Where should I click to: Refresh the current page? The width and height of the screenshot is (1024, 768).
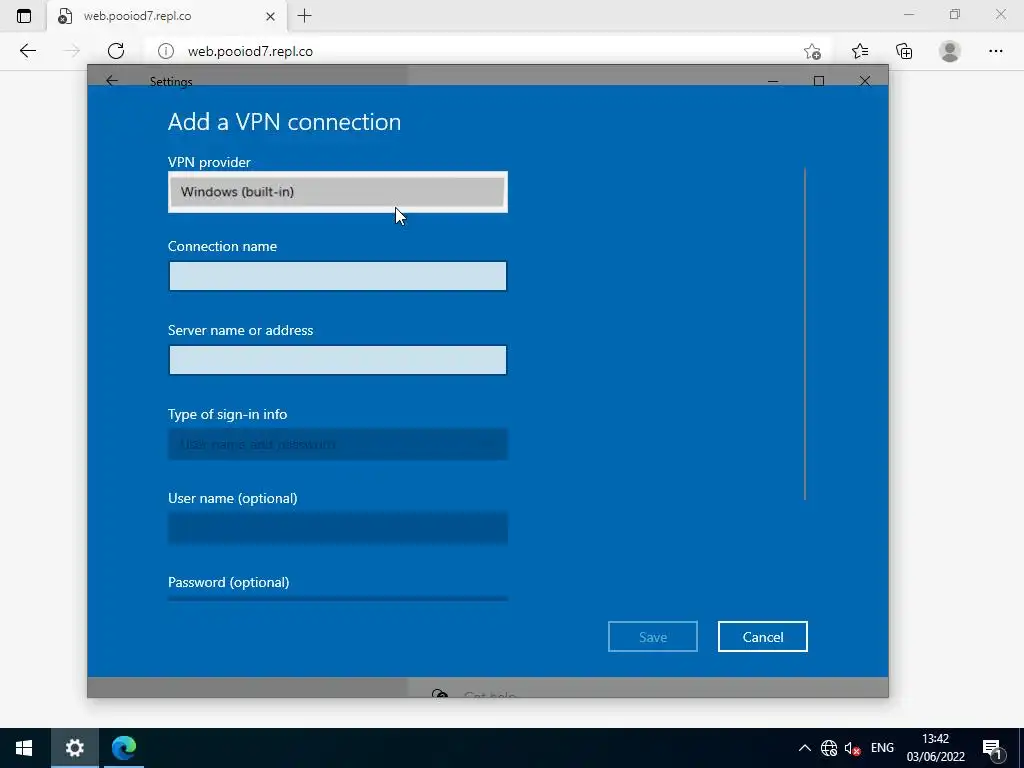click(116, 51)
